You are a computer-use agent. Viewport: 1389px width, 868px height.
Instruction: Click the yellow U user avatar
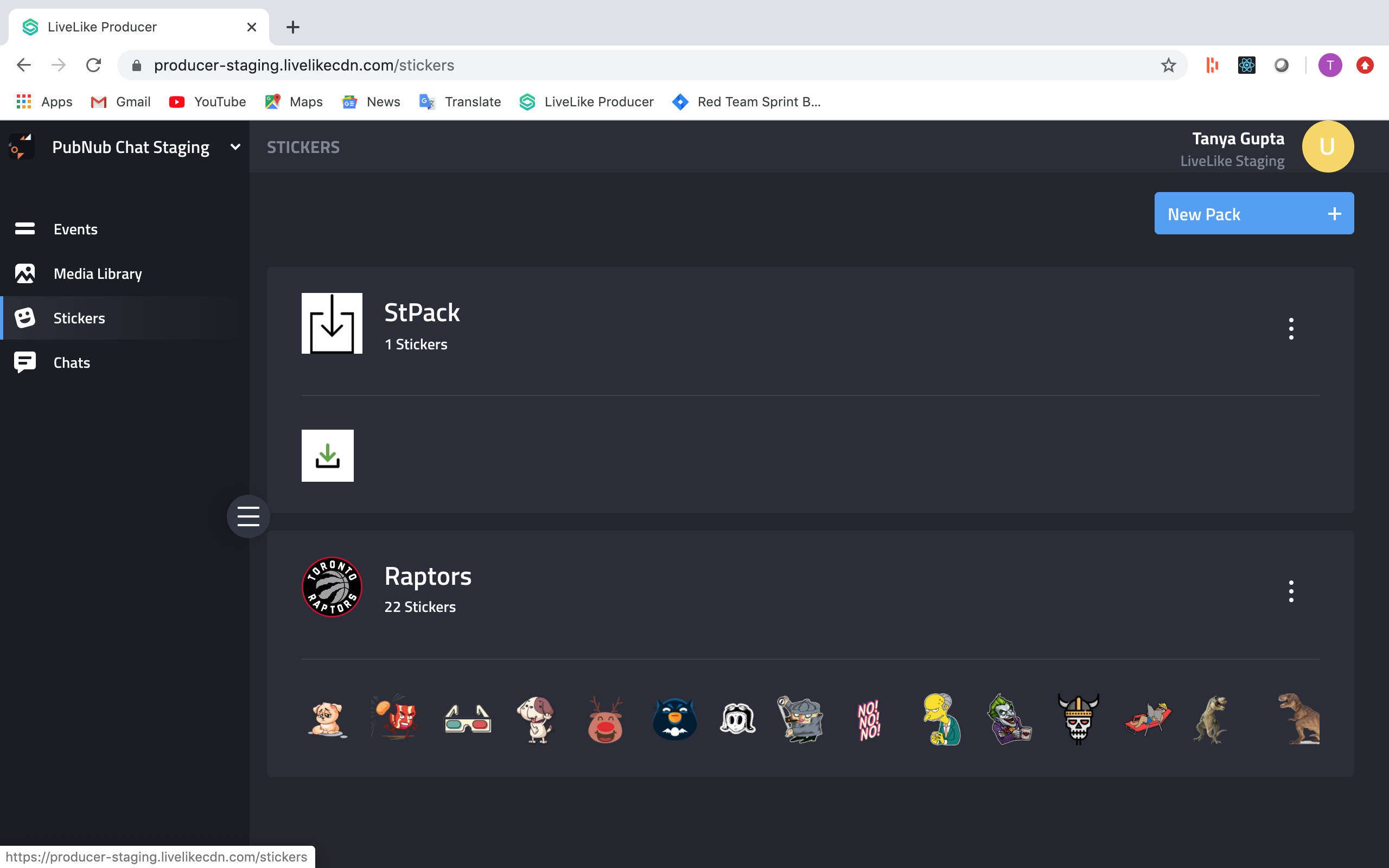click(1327, 147)
